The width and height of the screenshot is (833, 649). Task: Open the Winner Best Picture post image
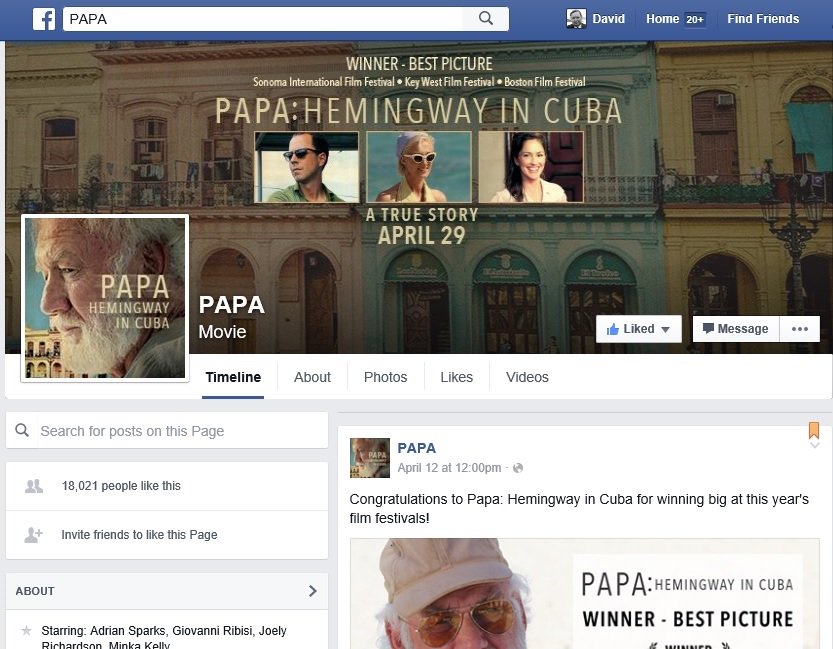(584, 594)
